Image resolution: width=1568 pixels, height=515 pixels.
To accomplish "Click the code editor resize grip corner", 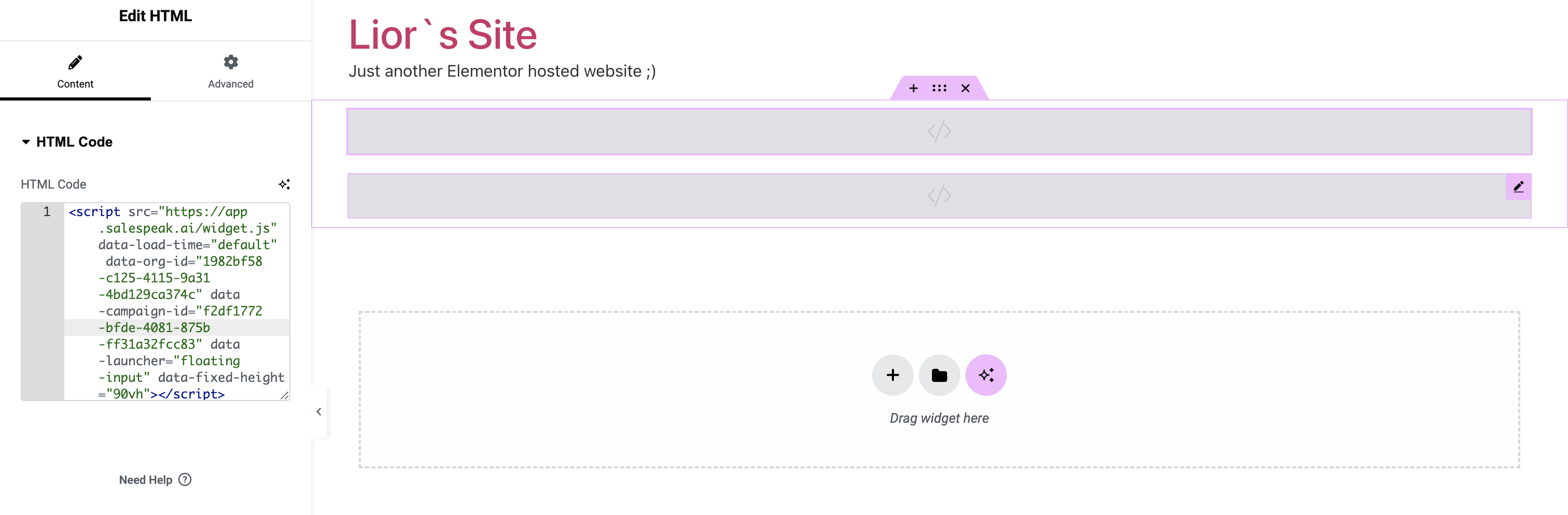I will pos(284,395).
